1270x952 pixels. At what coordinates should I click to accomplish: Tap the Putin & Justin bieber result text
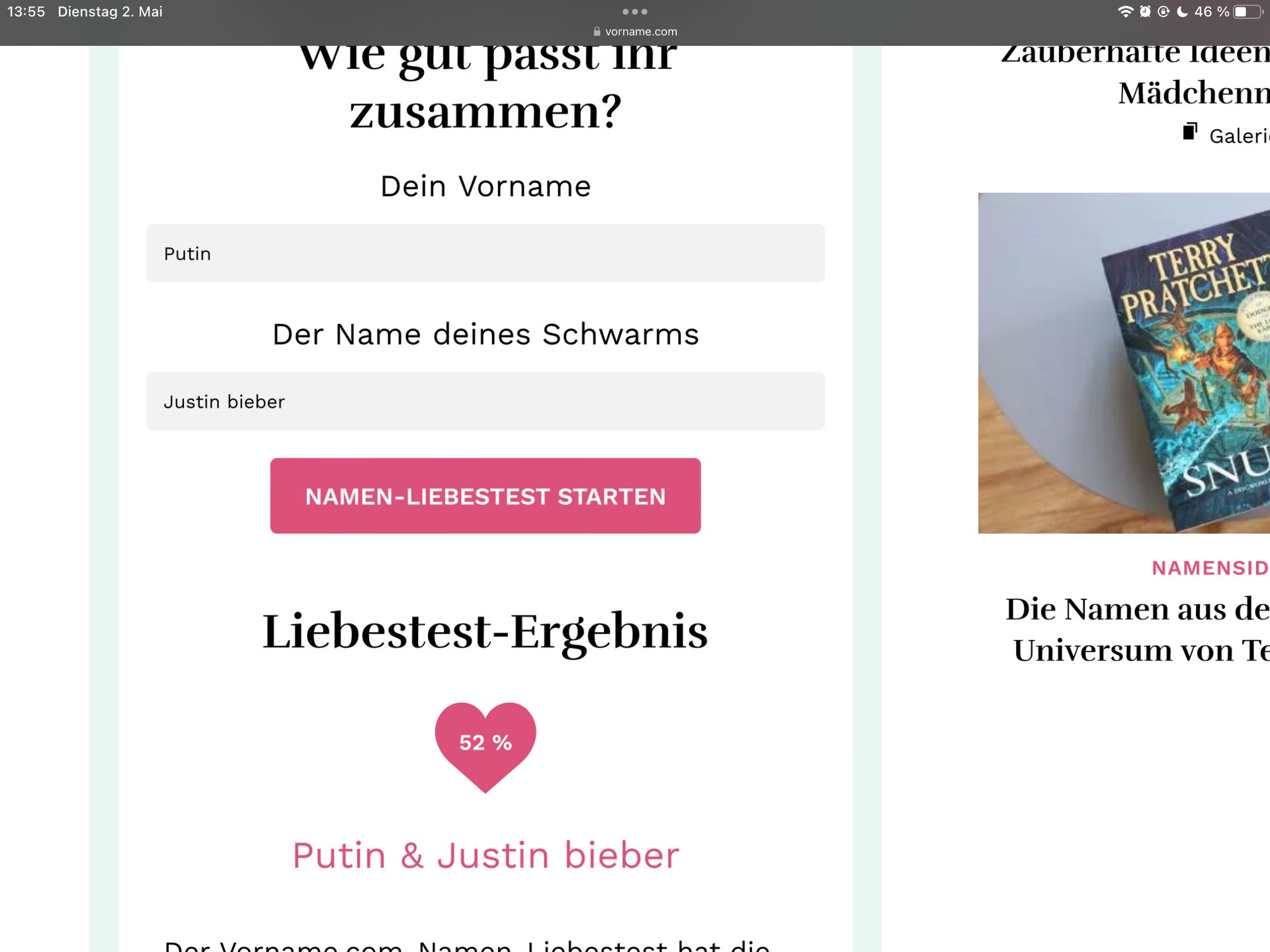point(486,855)
